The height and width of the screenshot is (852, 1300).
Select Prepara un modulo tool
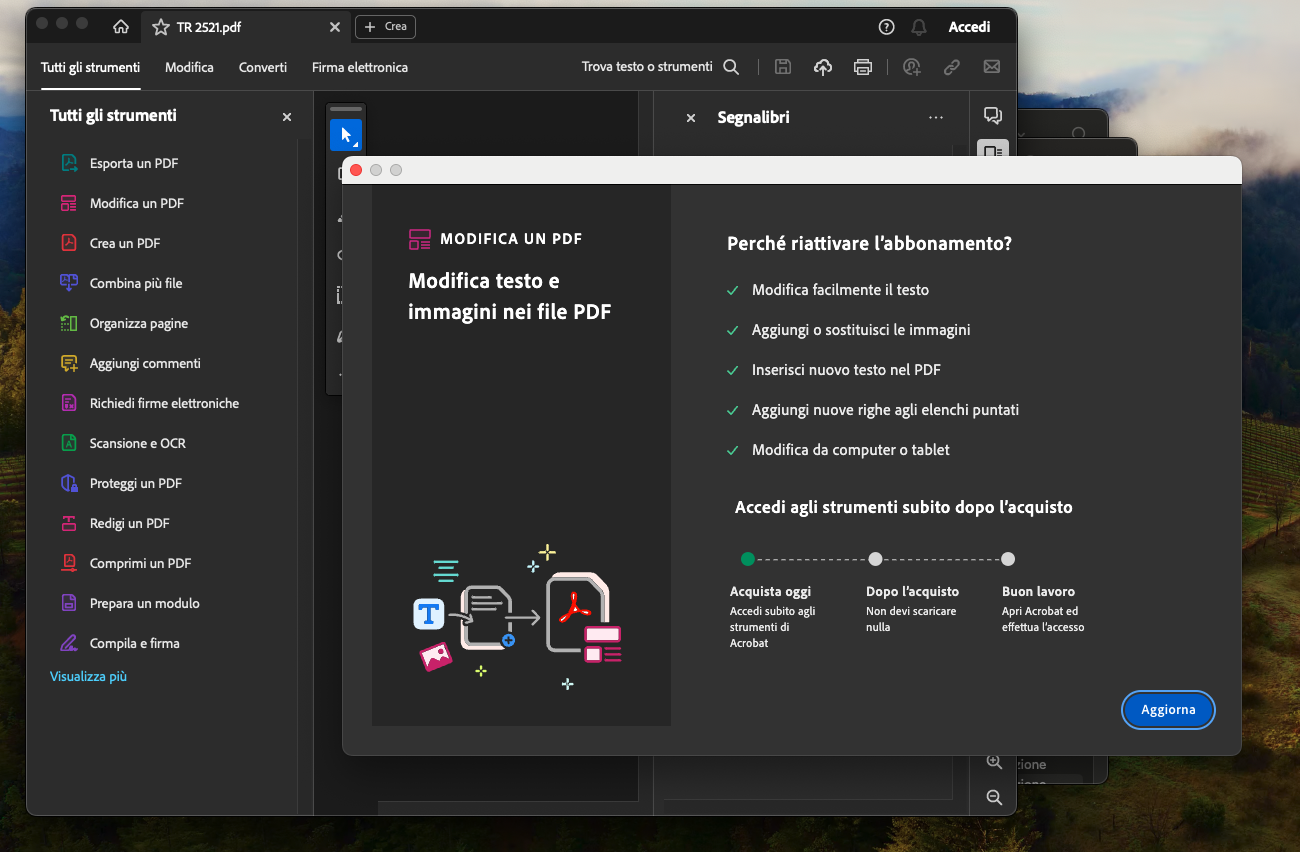[x=145, y=603]
